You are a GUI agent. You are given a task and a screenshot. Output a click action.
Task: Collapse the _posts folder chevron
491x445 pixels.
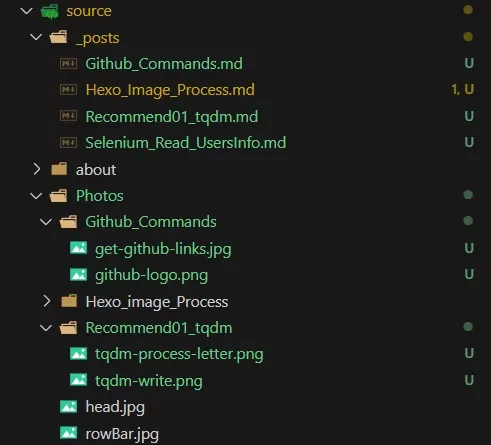click(36, 37)
